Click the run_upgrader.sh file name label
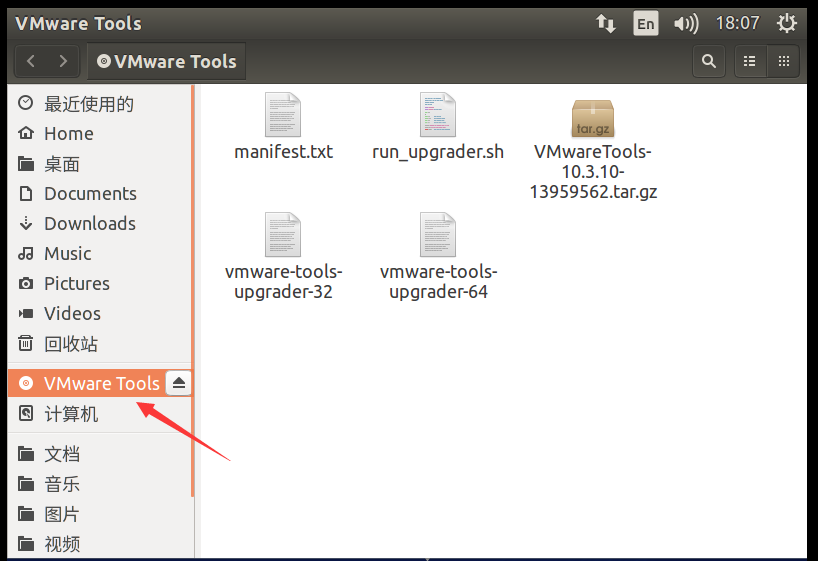 [438, 152]
